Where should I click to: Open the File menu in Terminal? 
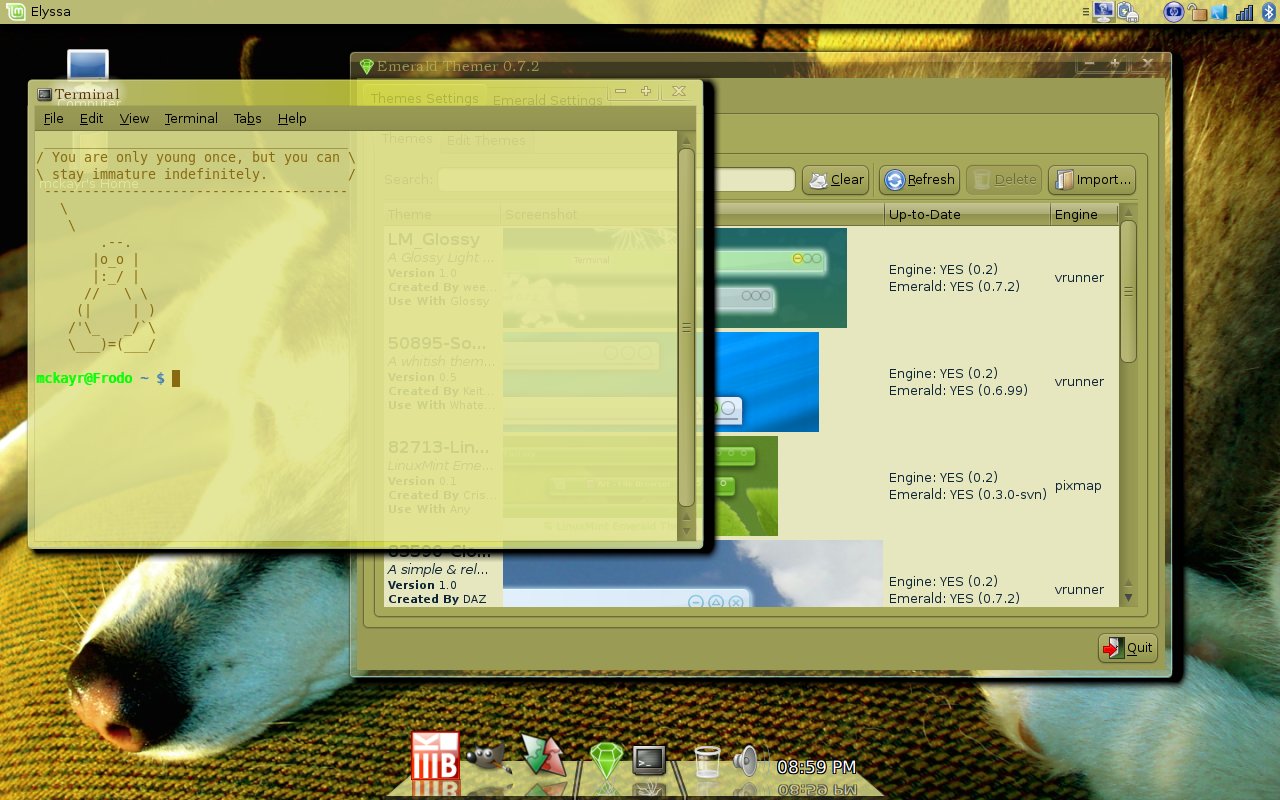click(x=54, y=118)
